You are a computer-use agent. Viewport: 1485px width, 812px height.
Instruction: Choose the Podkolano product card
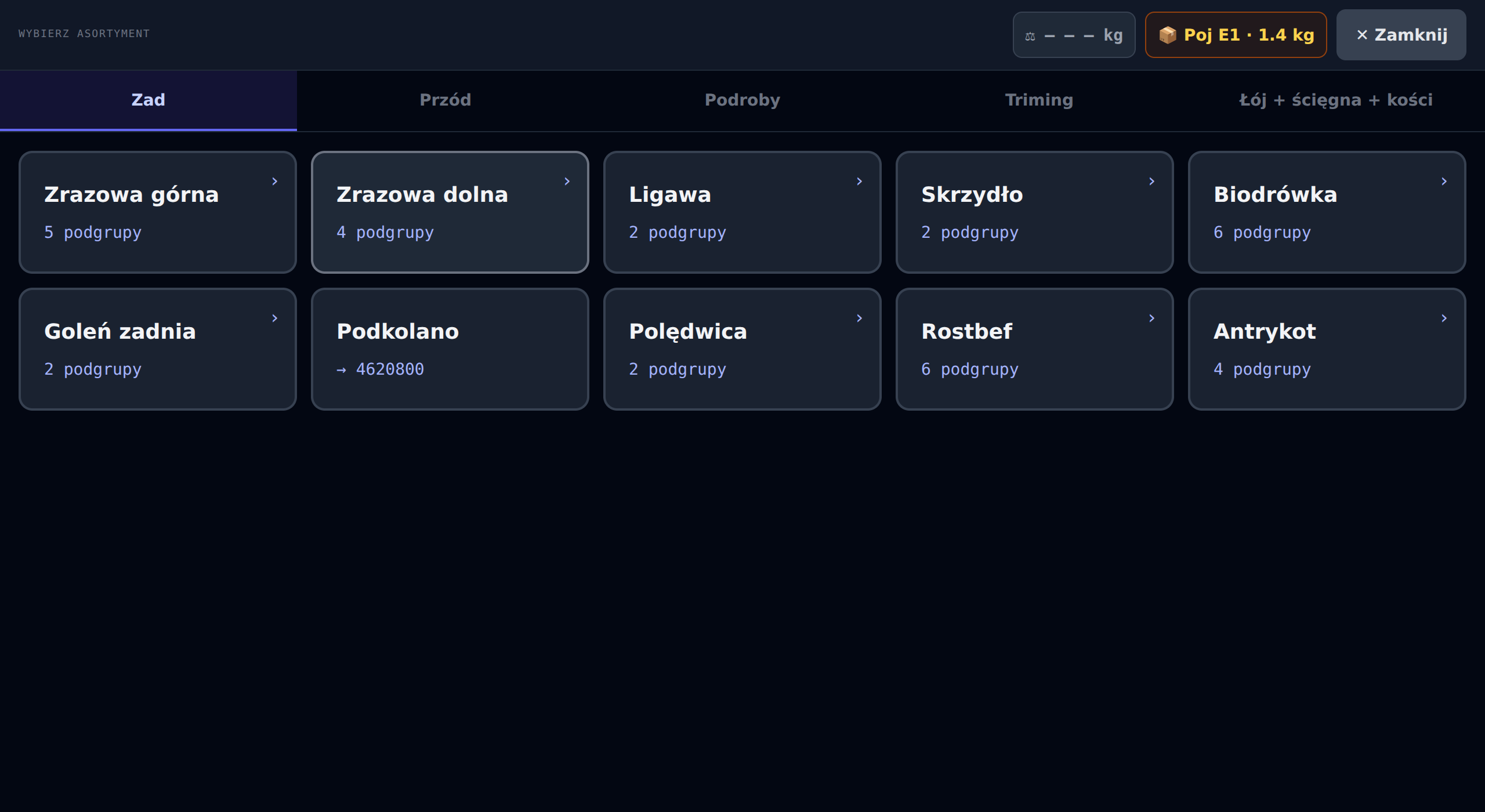click(x=450, y=349)
